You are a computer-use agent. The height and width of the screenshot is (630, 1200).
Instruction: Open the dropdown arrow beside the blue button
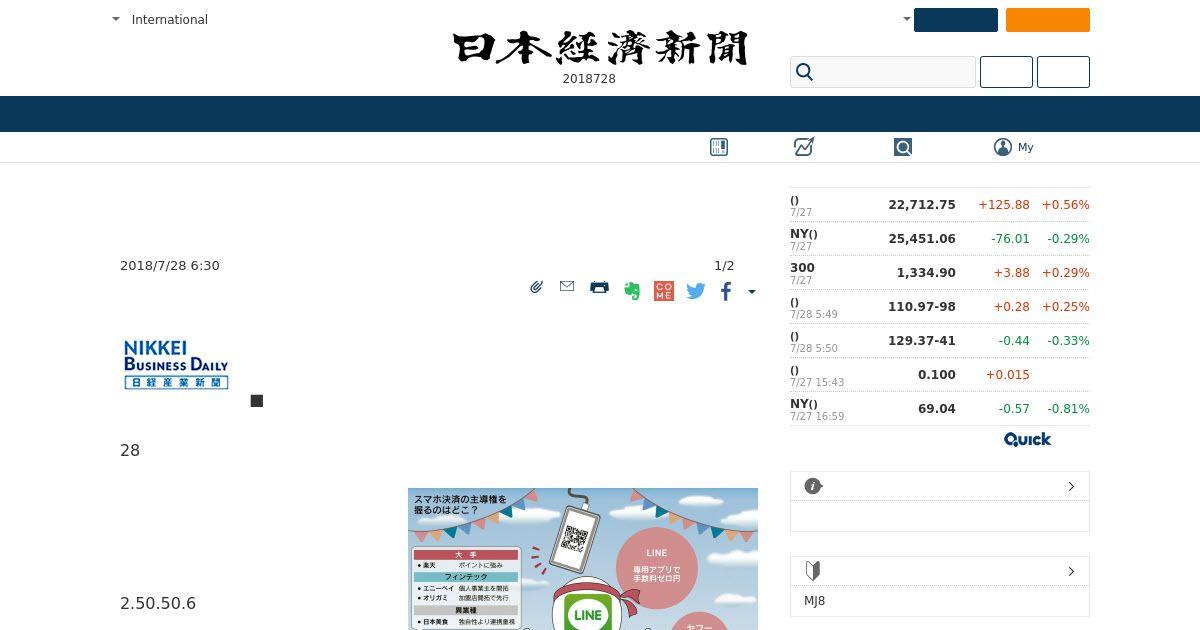pos(906,19)
